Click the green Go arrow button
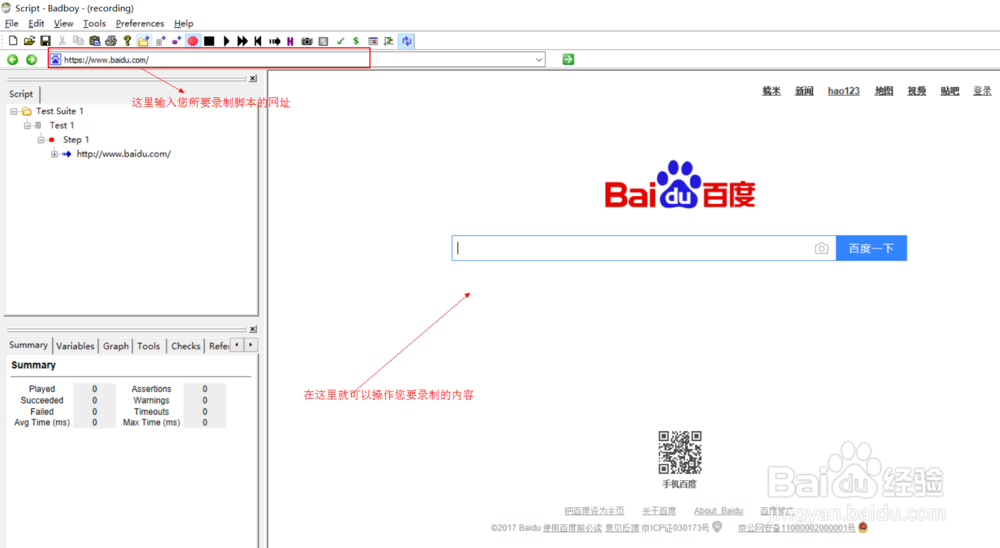Screen dimensions: 1000x548 tap(568, 59)
